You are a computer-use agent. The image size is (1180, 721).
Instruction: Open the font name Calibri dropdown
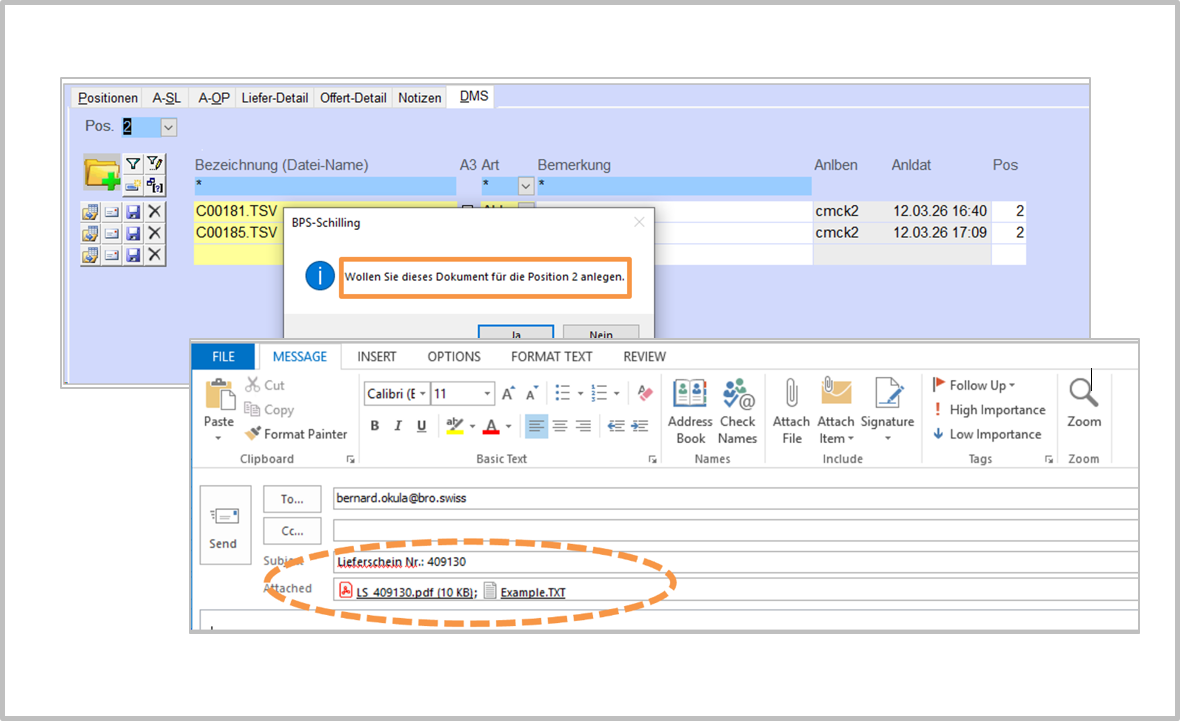click(x=423, y=394)
